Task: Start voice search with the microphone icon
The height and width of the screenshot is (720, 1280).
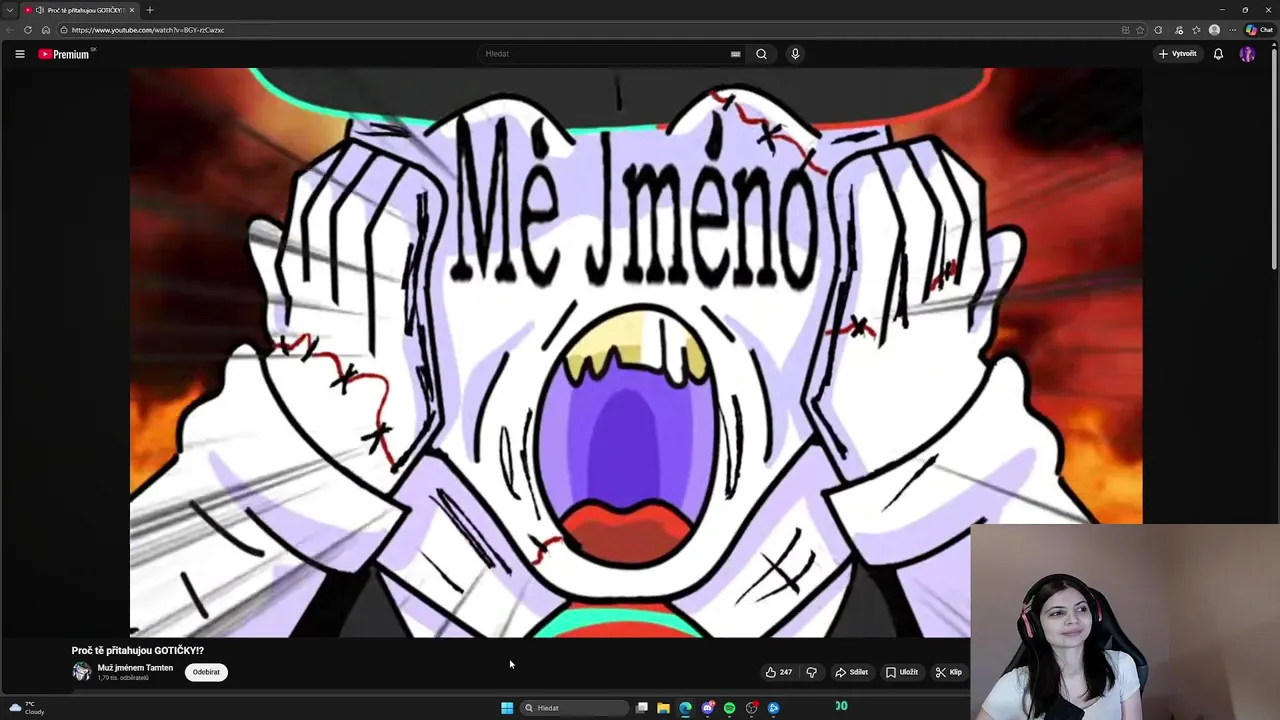Action: click(x=795, y=54)
